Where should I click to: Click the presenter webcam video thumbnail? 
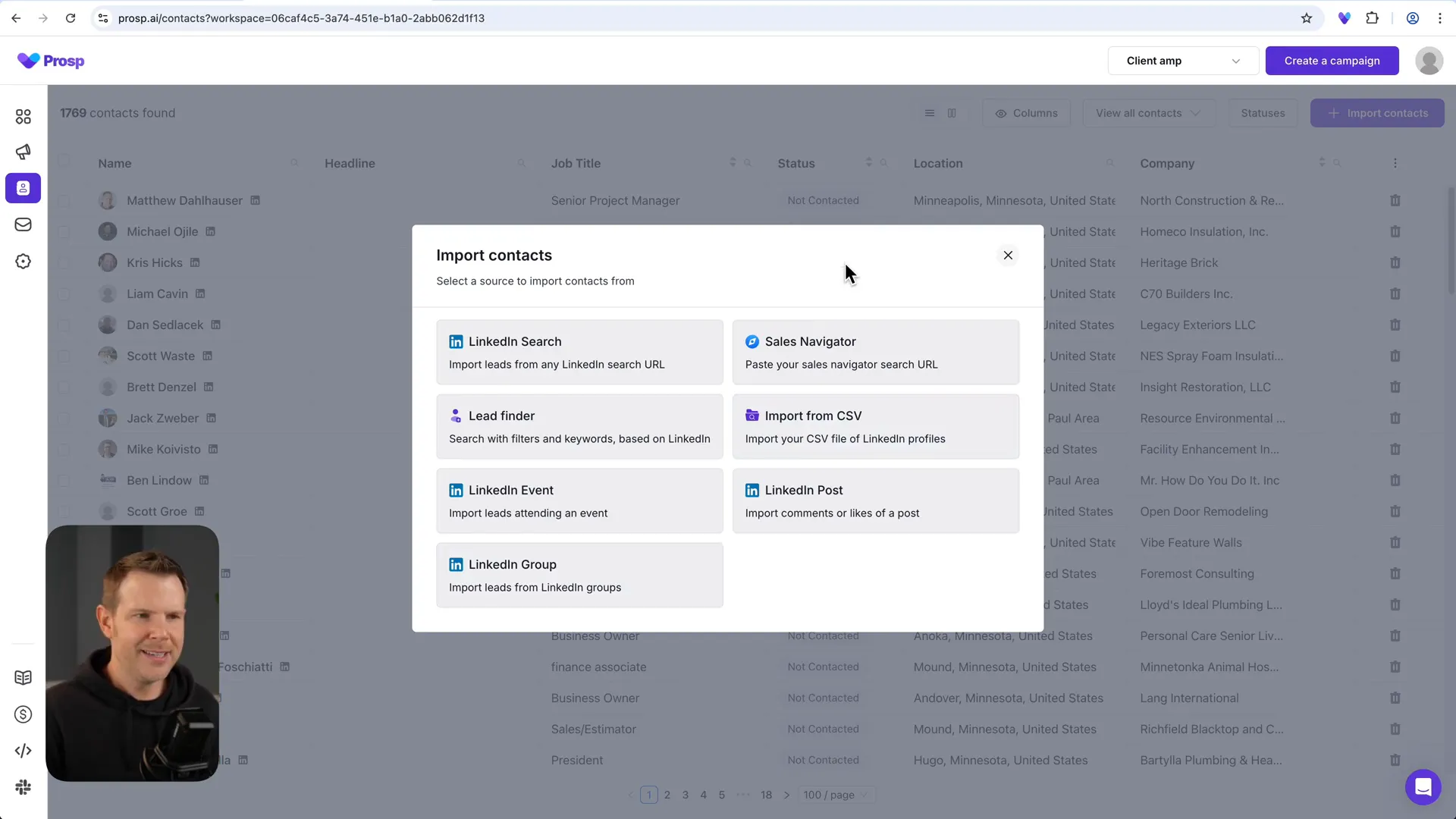coord(132,653)
